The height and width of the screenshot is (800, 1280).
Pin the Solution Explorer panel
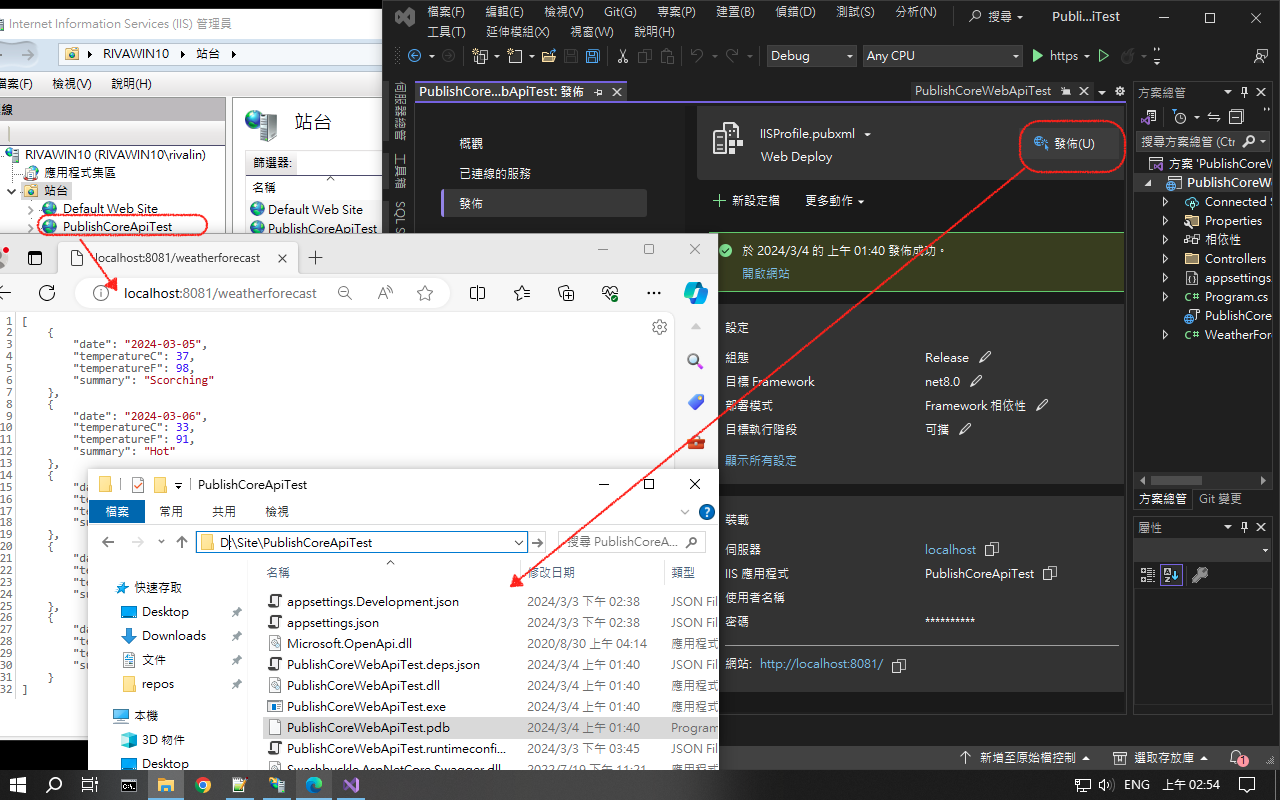coord(1243,91)
